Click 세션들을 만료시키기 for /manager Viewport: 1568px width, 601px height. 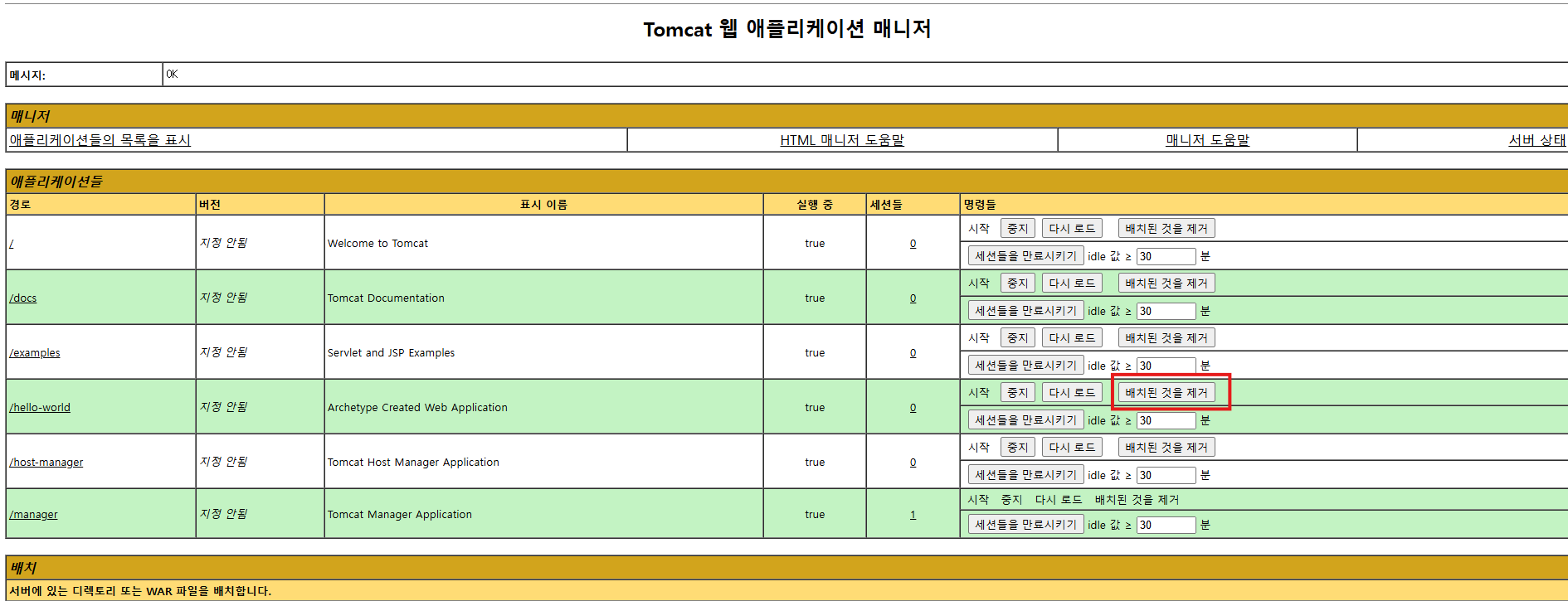(x=1025, y=525)
